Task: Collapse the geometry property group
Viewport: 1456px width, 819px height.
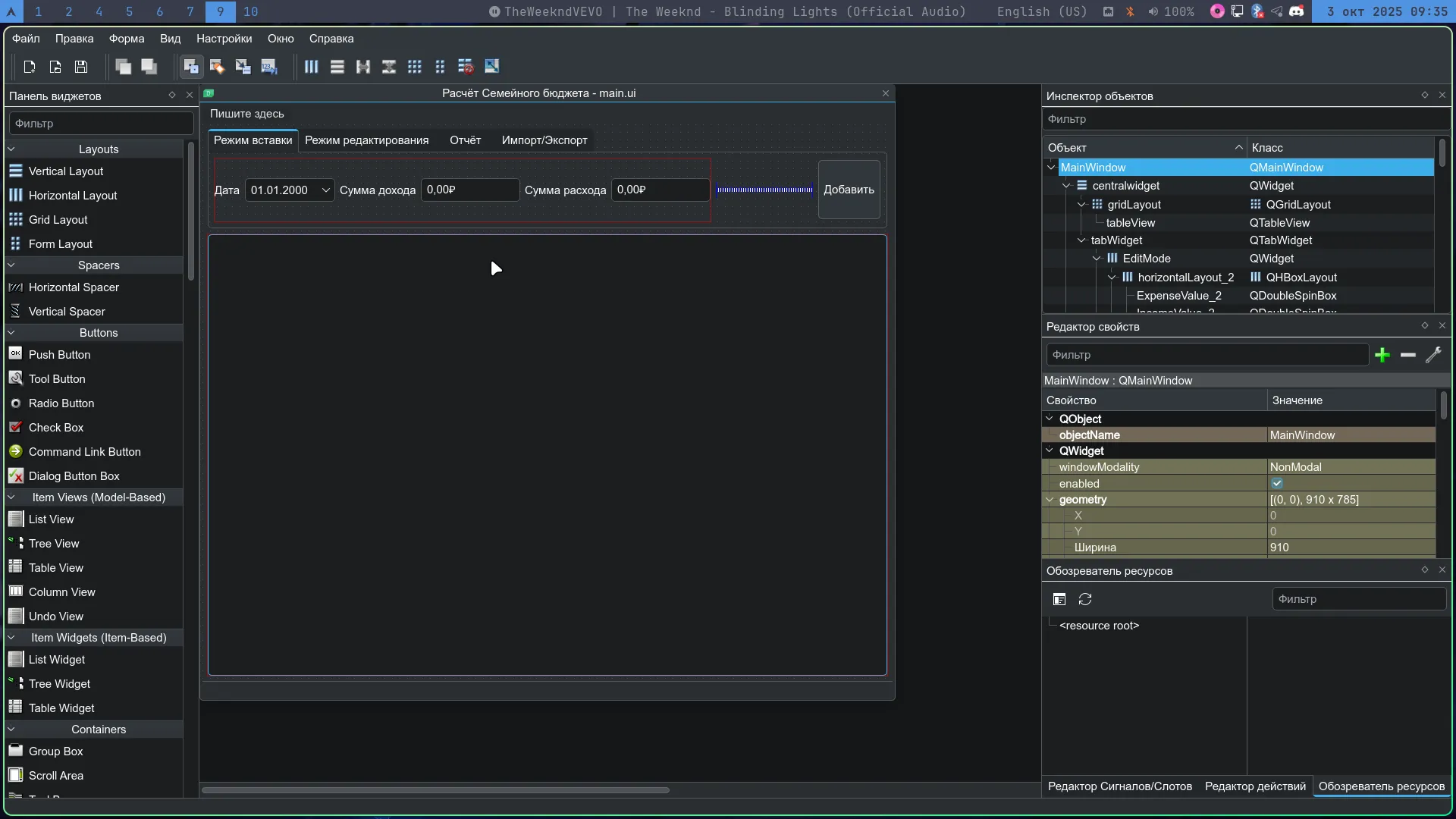Action: [x=1050, y=500]
